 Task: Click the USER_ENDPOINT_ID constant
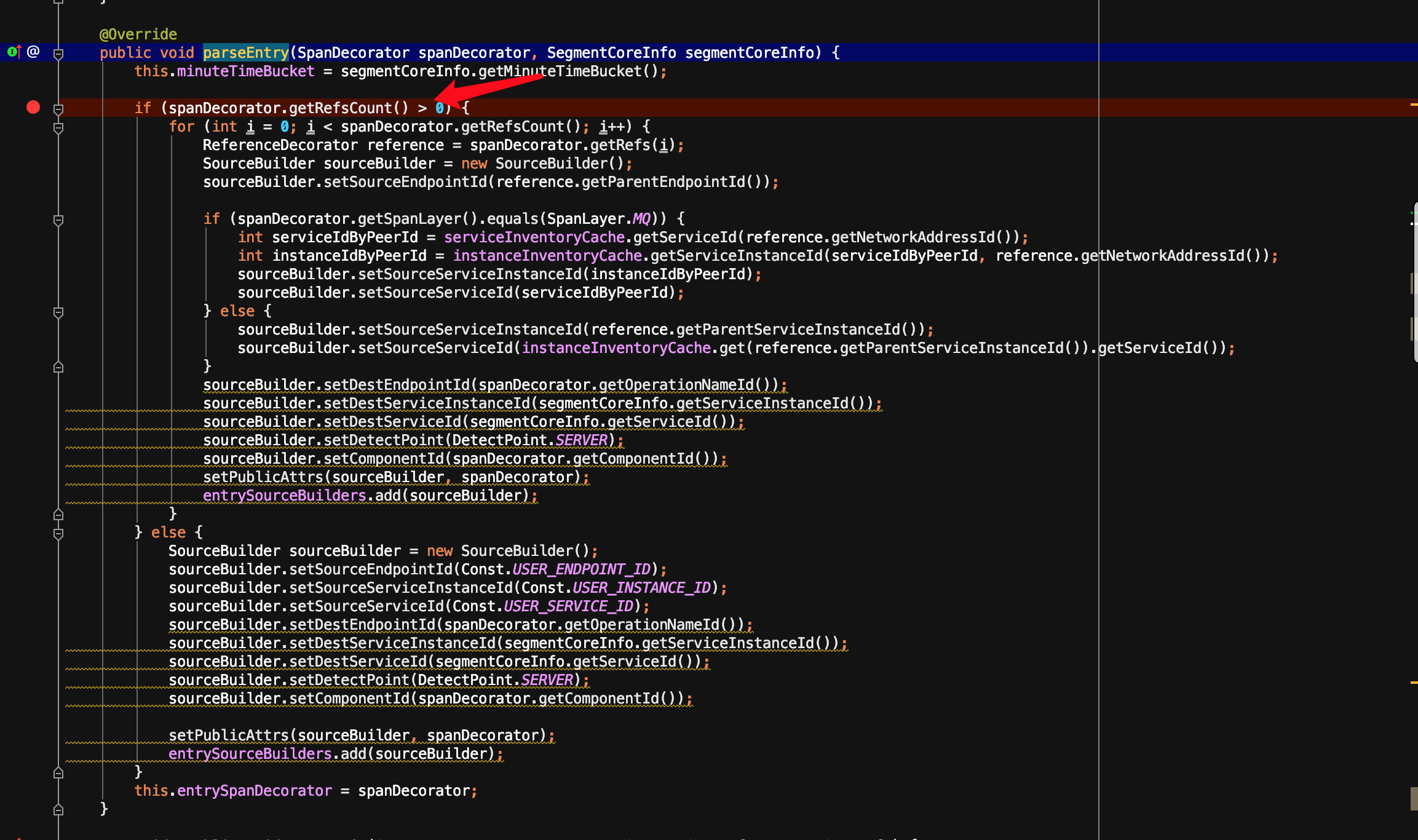coord(580,569)
